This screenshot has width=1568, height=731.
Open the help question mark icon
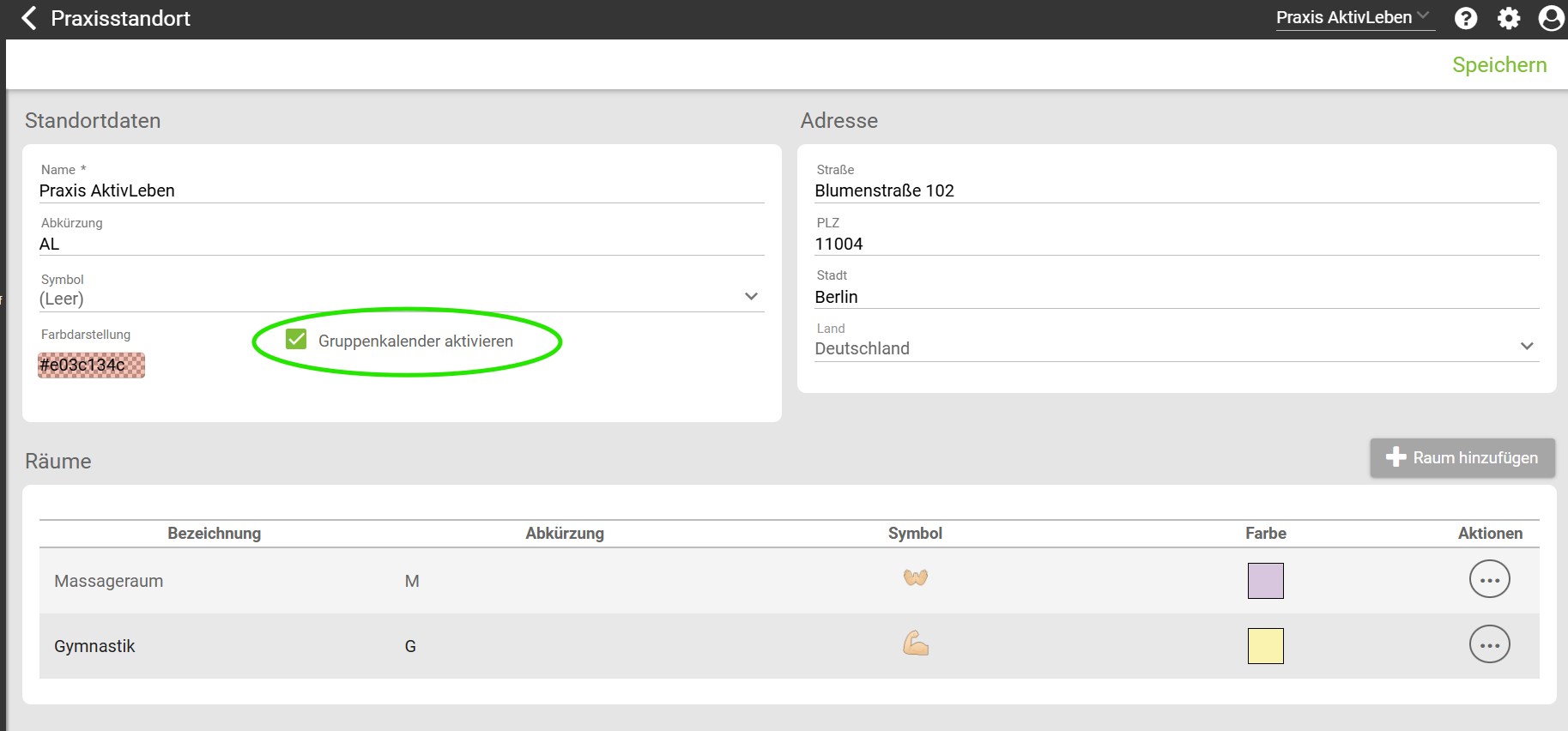pos(1466,18)
